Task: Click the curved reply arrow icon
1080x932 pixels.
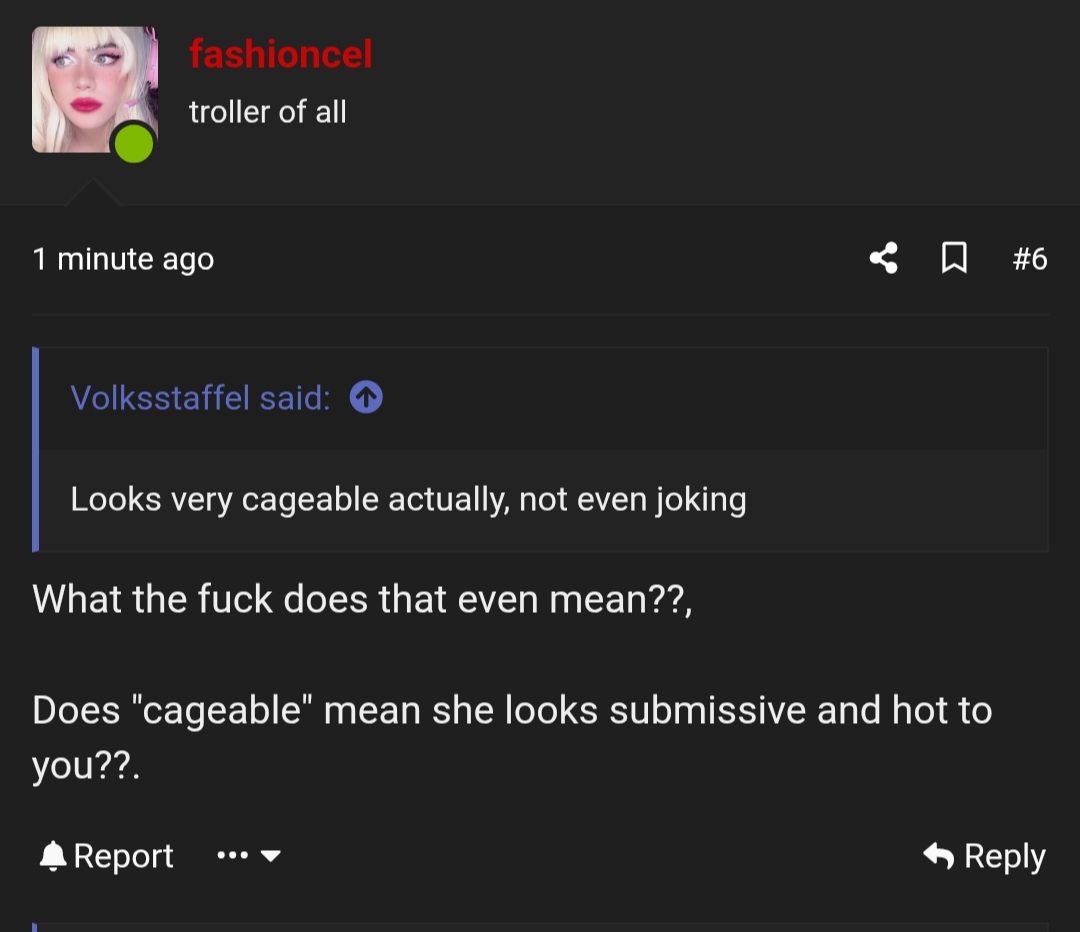Action: (x=938, y=856)
